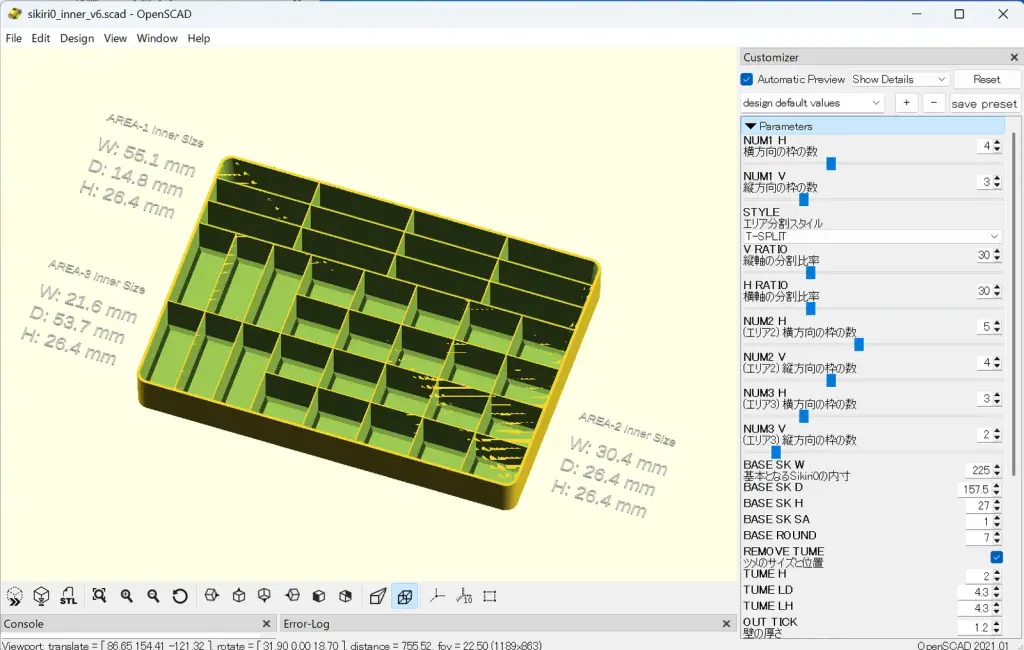
Task: Click the save preset button
Action: coord(984,103)
